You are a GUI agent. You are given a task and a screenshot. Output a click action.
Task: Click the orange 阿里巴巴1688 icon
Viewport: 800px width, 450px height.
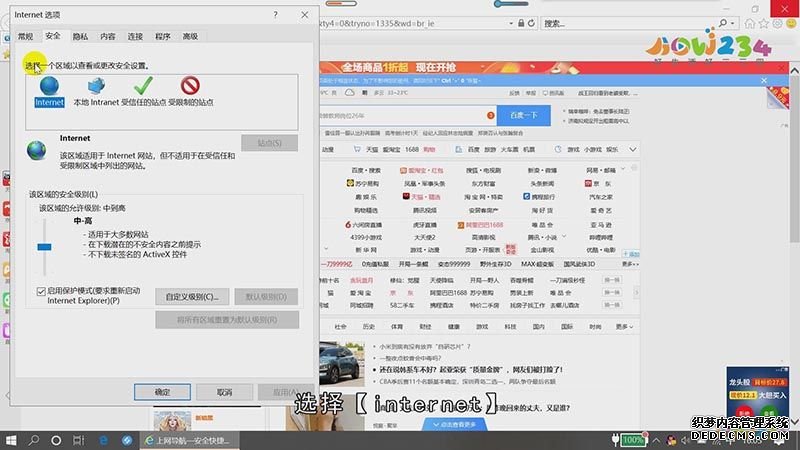pyautogui.click(x=461, y=225)
